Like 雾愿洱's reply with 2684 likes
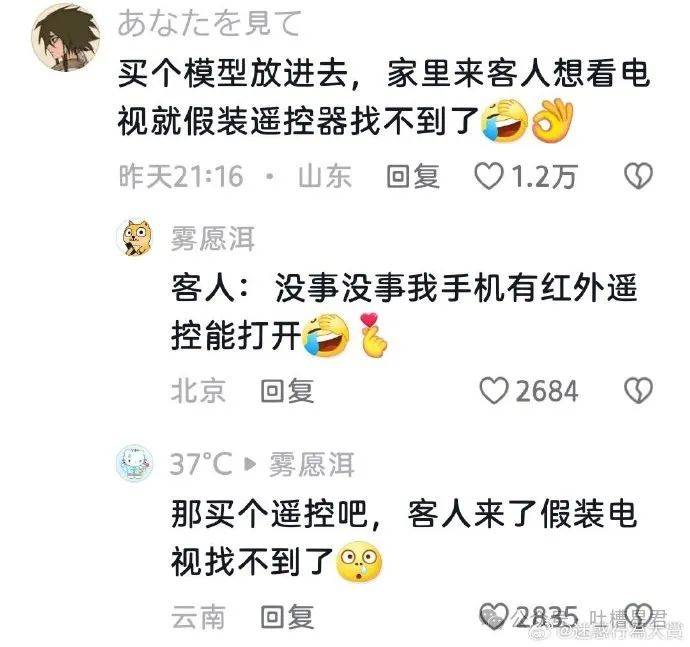The width and height of the screenshot is (690, 647). point(493,390)
